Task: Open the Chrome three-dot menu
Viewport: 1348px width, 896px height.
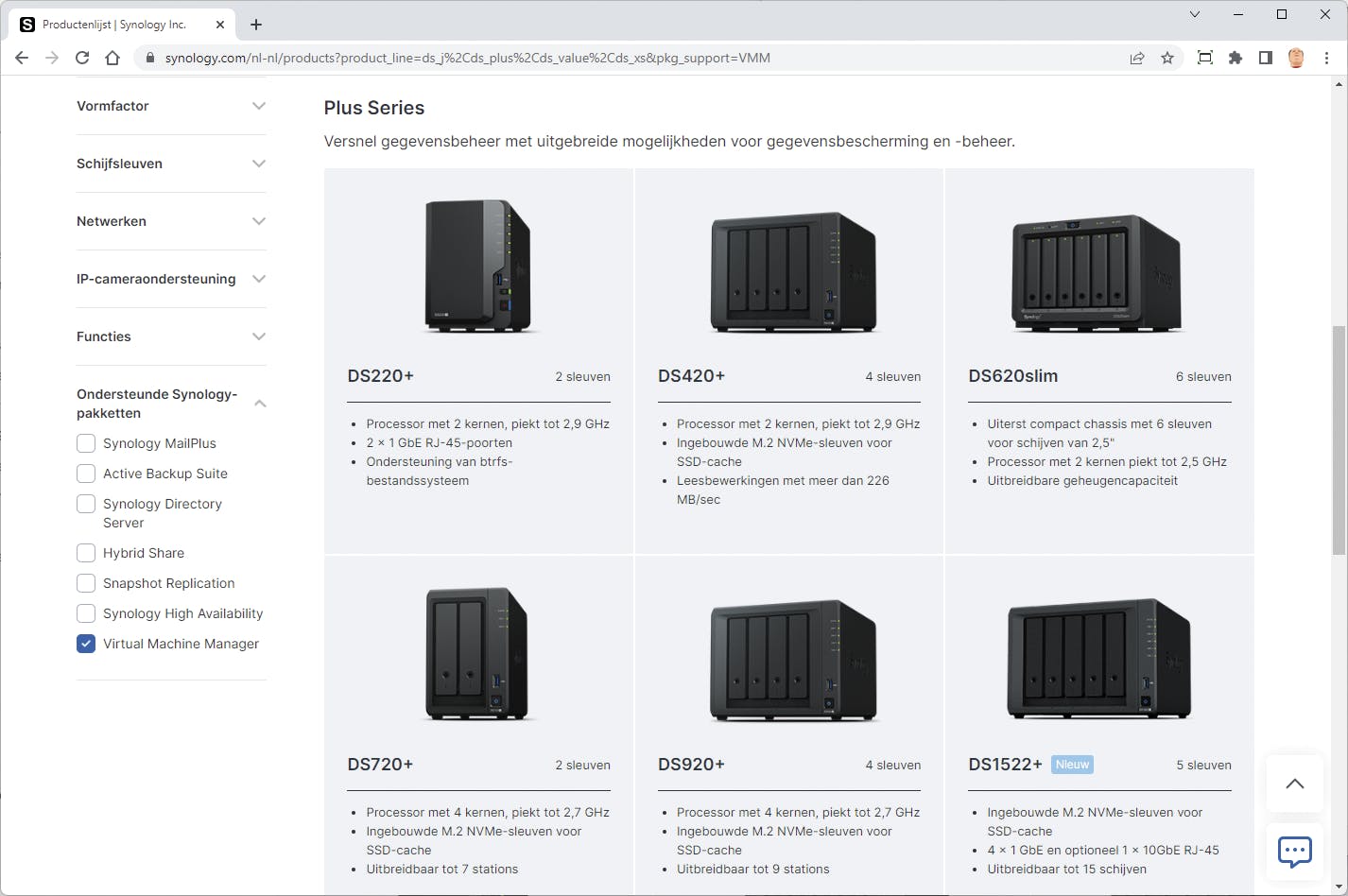Action: [1326, 58]
